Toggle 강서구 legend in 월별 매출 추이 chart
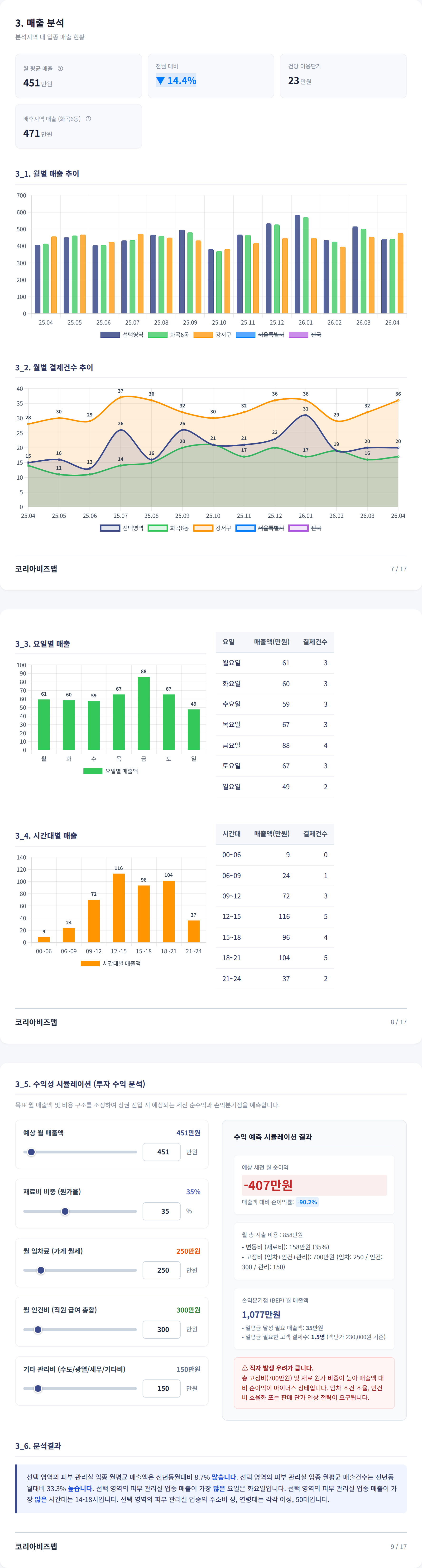The width and height of the screenshot is (422, 1568). tap(212, 335)
